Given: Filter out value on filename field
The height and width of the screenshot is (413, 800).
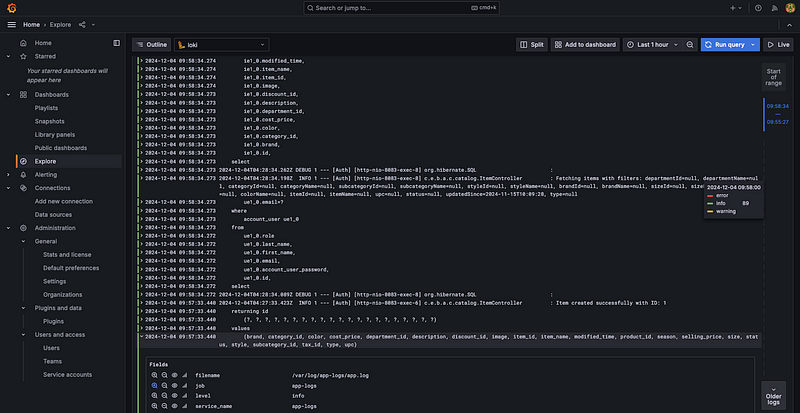Looking at the screenshot, I should pyautogui.click(x=164, y=375).
